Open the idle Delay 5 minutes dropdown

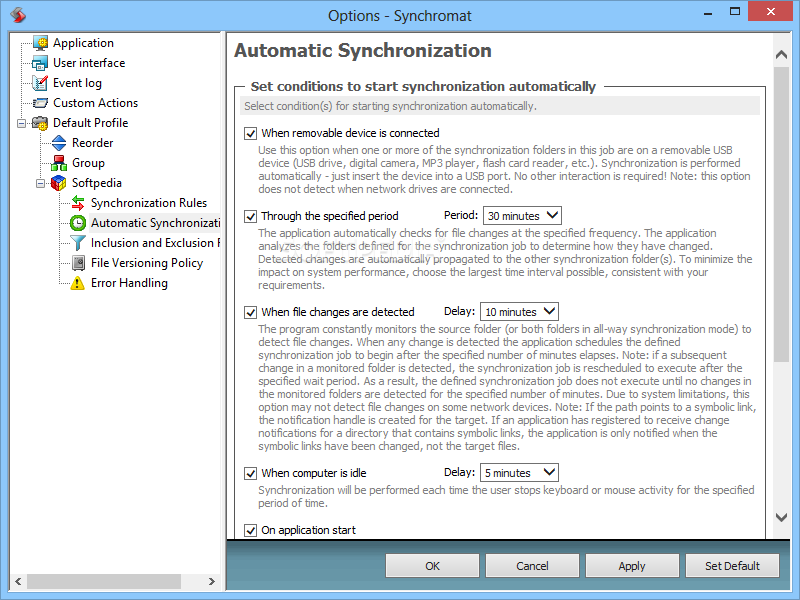tap(519, 473)
